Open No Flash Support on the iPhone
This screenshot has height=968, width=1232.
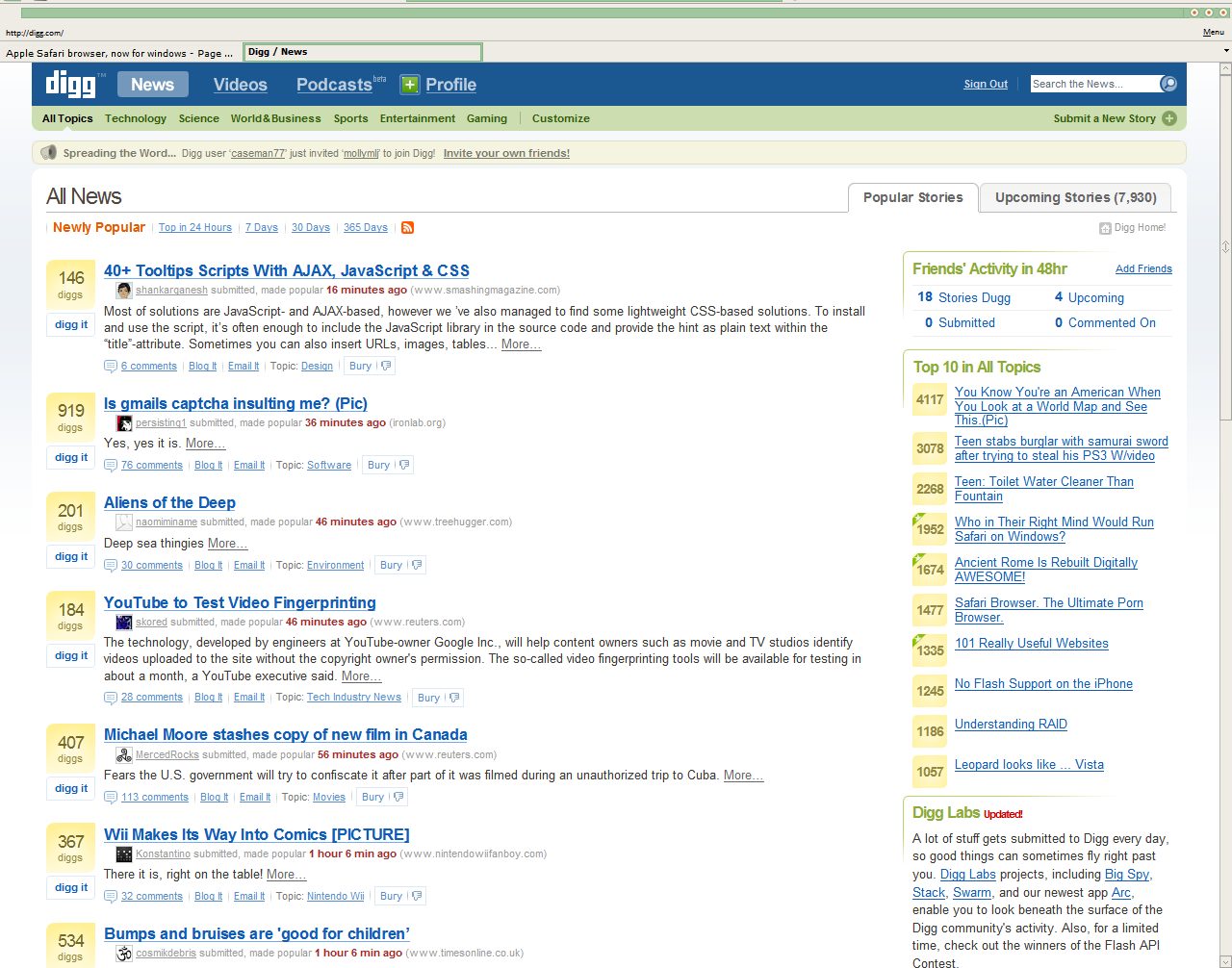click(x=1043, y=684)
